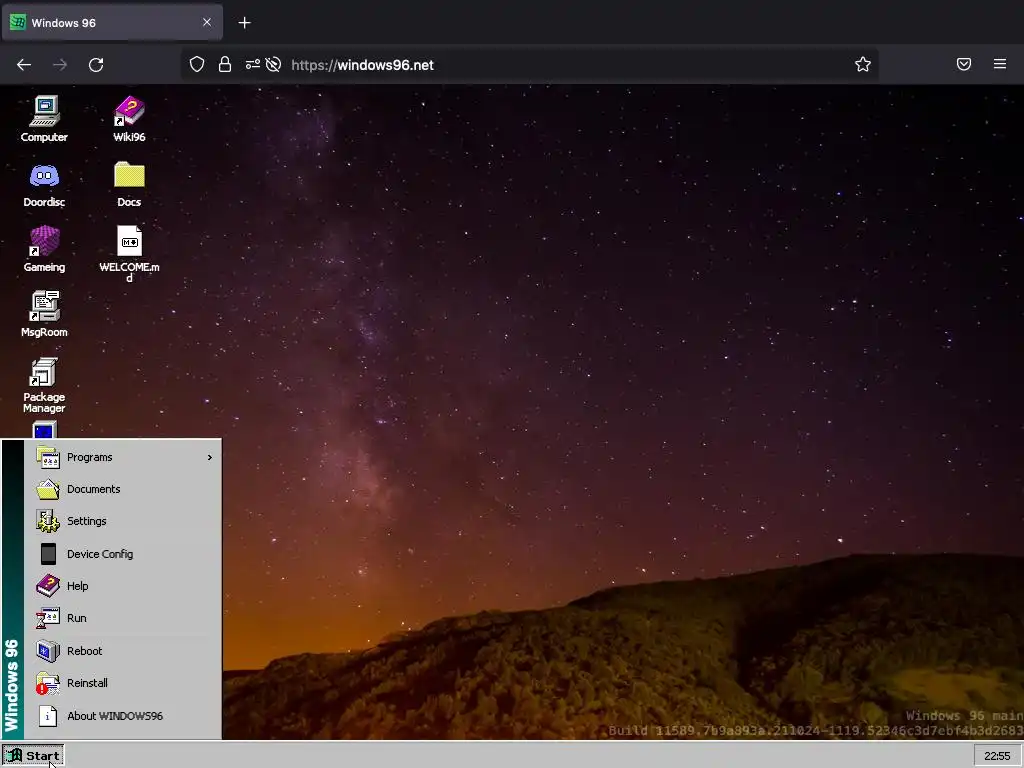Choose Settings from the Start menu
This screenshot has height=768, width=1024.
[123, 521]
